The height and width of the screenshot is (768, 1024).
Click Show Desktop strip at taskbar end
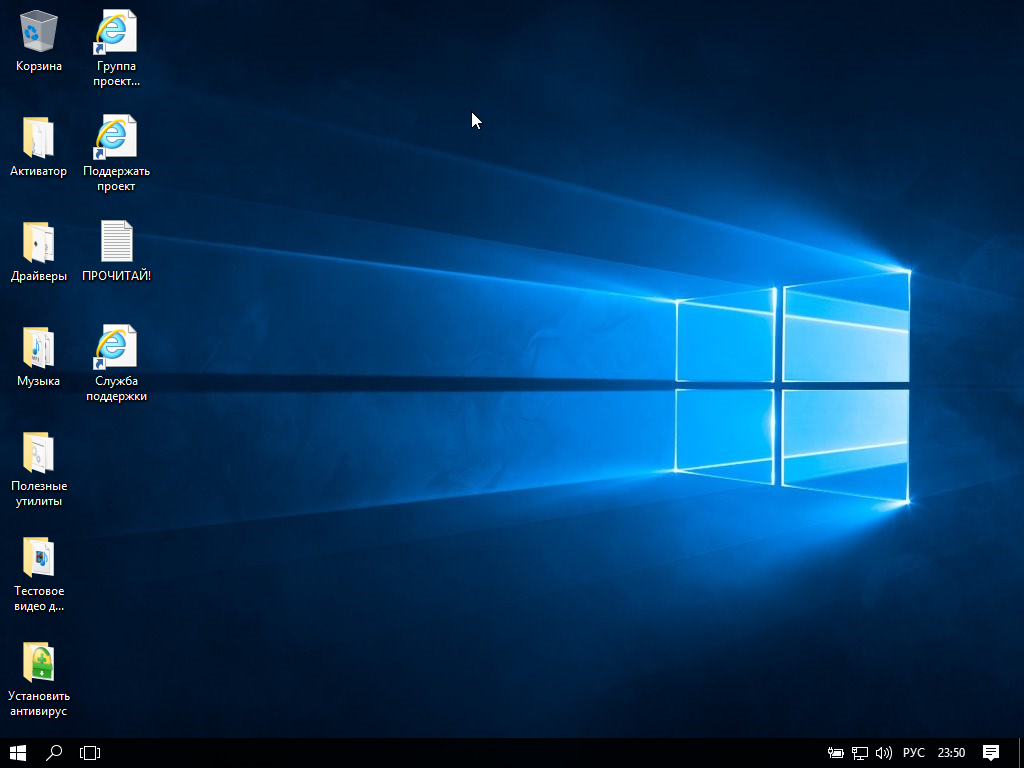1021,753
